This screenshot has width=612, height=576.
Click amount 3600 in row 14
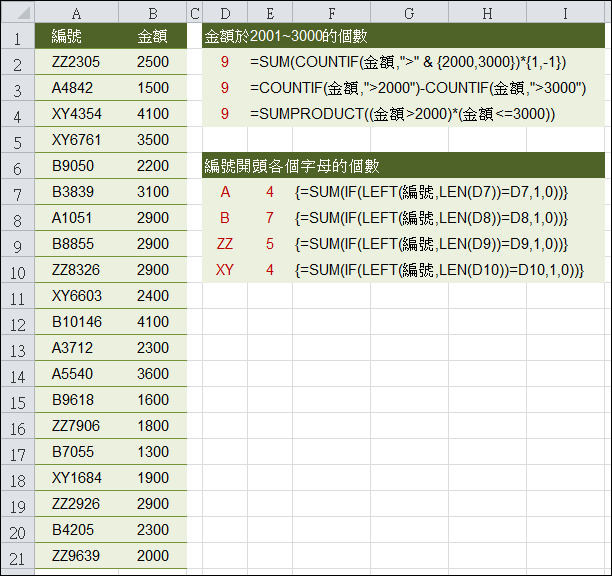[x=153, y=374]
